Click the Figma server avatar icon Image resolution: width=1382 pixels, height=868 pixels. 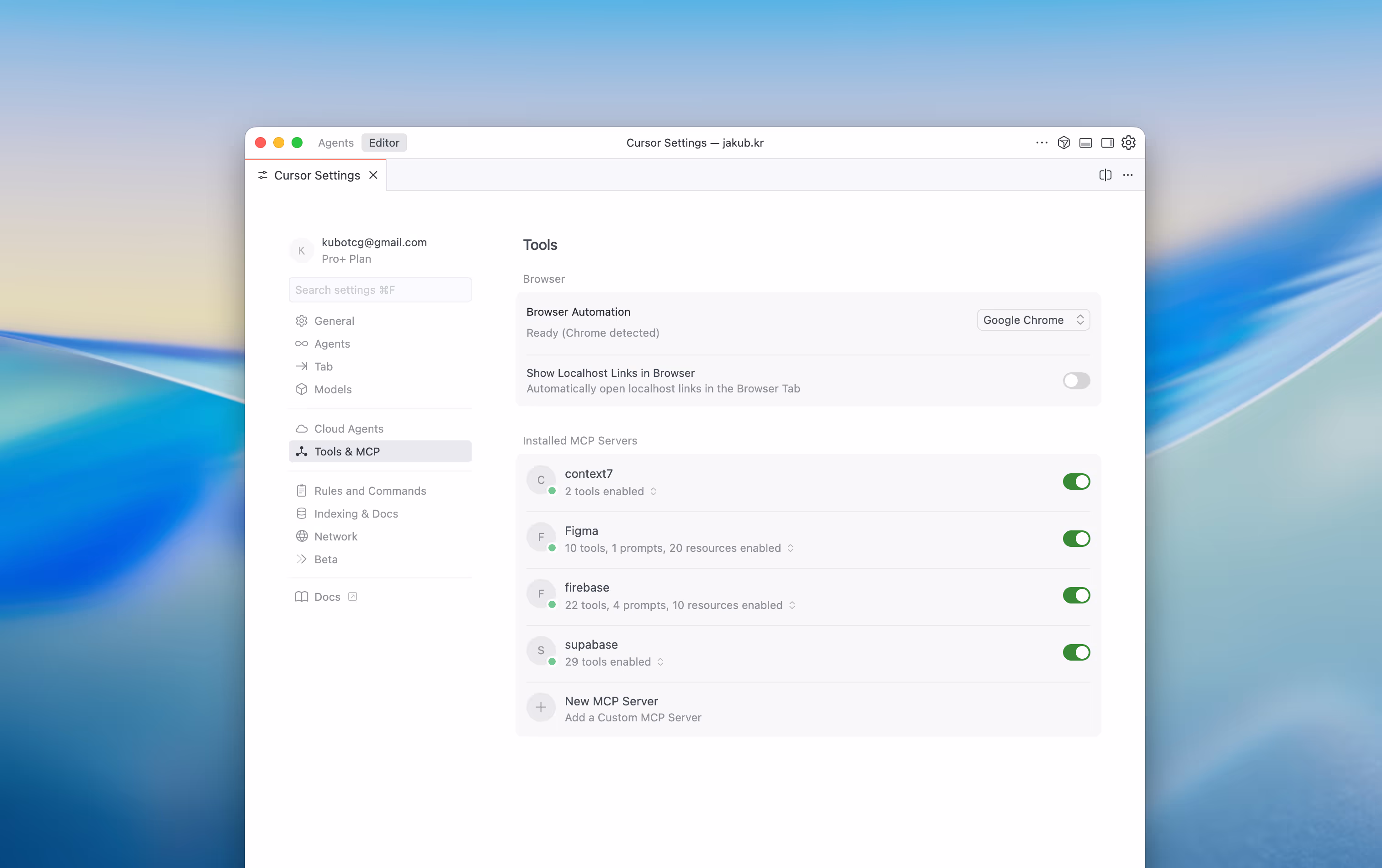[541, 537]
